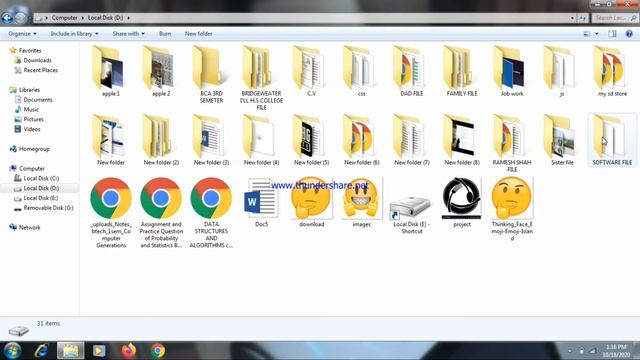The width and height of the screenshot is (640, 360).
Task: Select DATA STRUCTURES AND ALGORITHMS file
Action: (211, 212)
